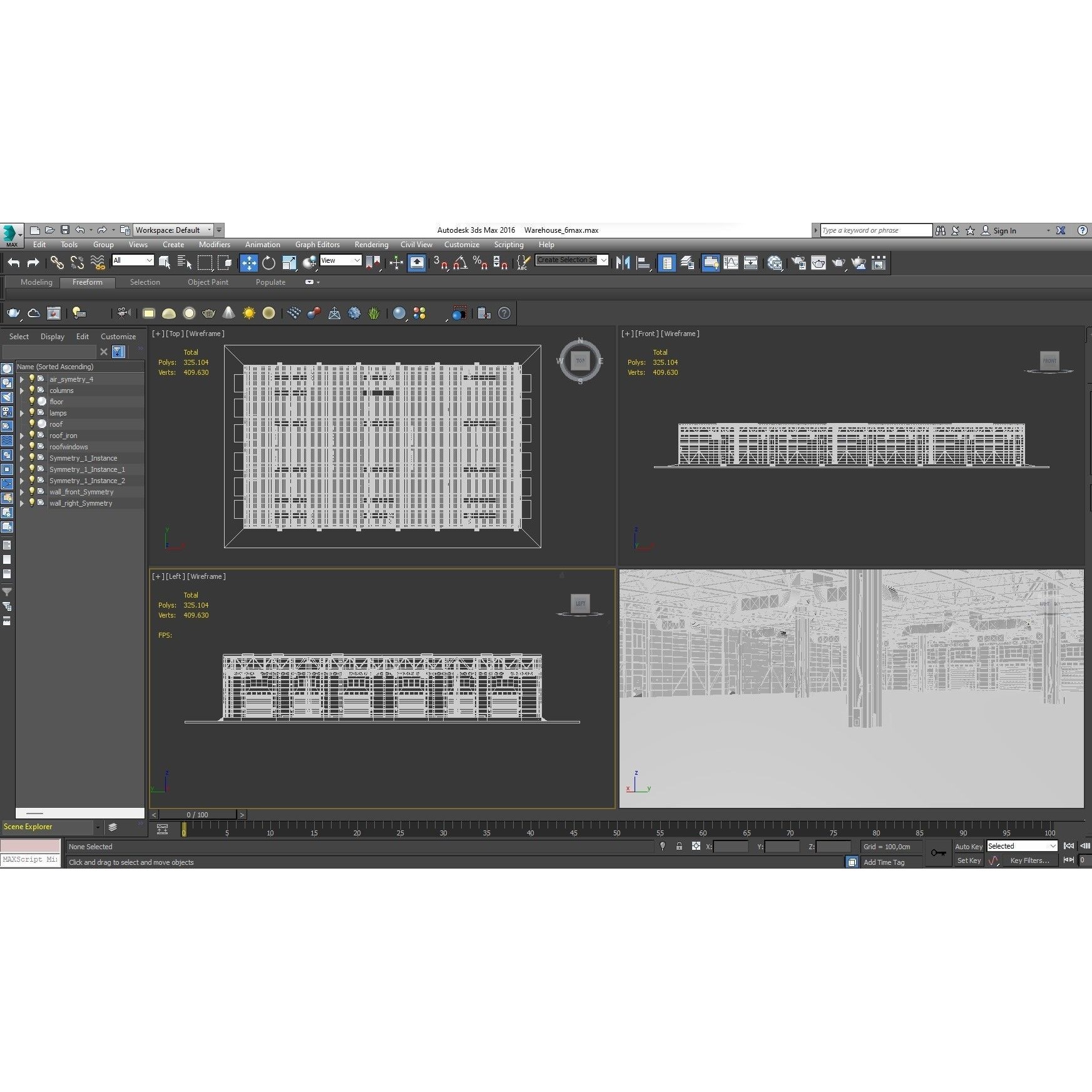Click the Undo arrow icon

[14, 263]
